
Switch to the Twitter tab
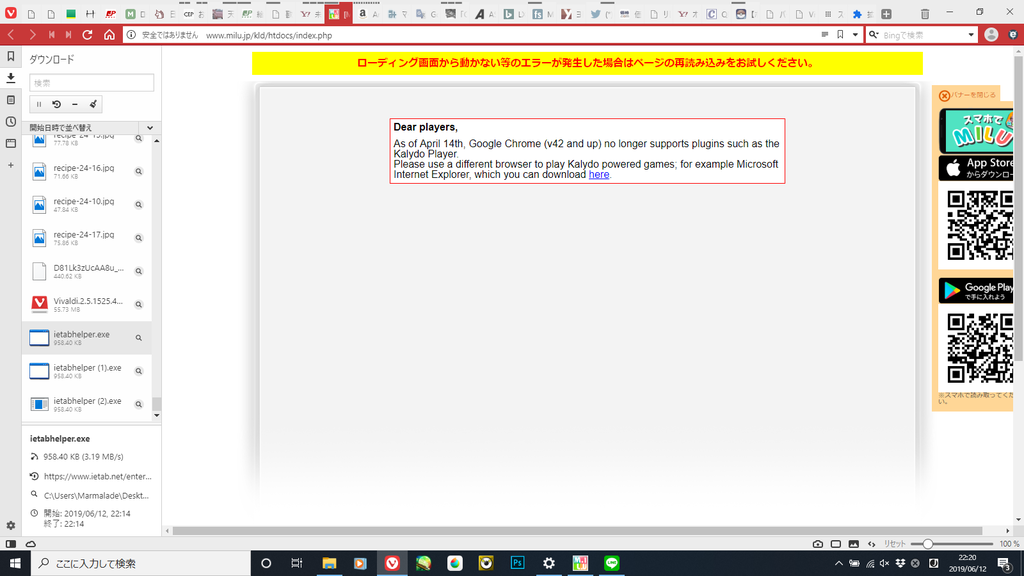(596, 14)
